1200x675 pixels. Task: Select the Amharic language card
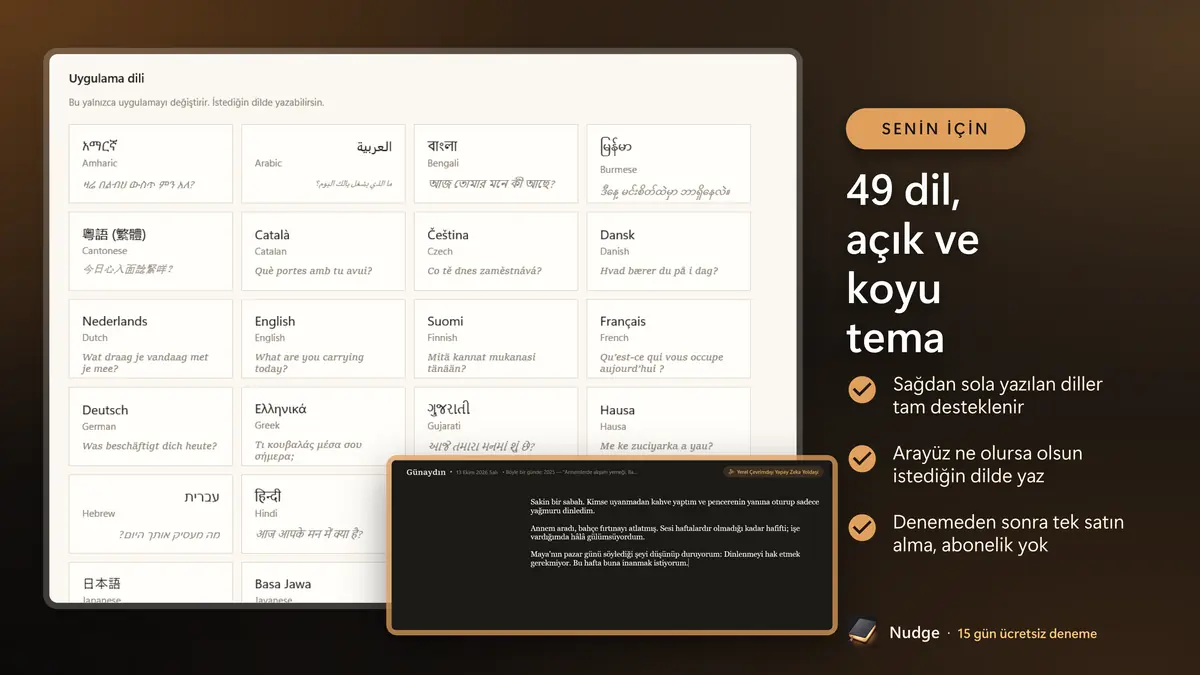coord(151,164)
